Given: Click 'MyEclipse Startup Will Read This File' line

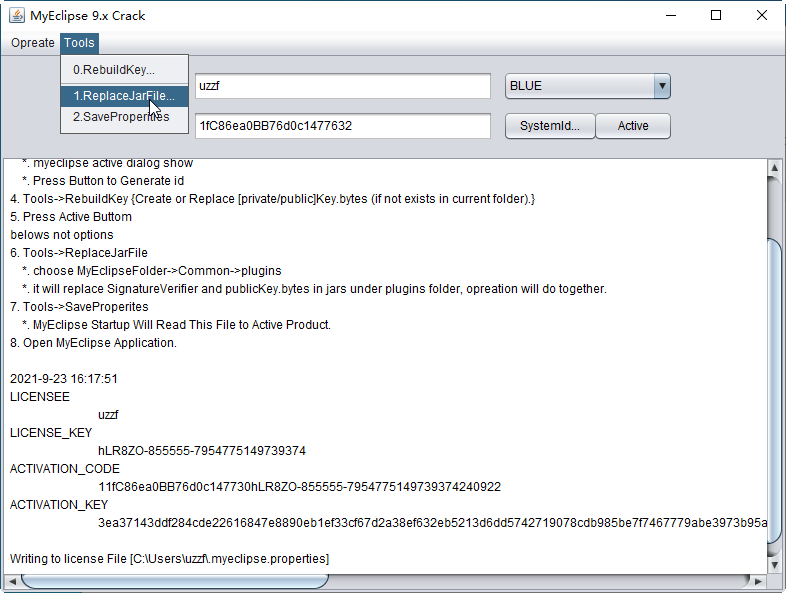Looking at the screenshot, I should (176, 325).
